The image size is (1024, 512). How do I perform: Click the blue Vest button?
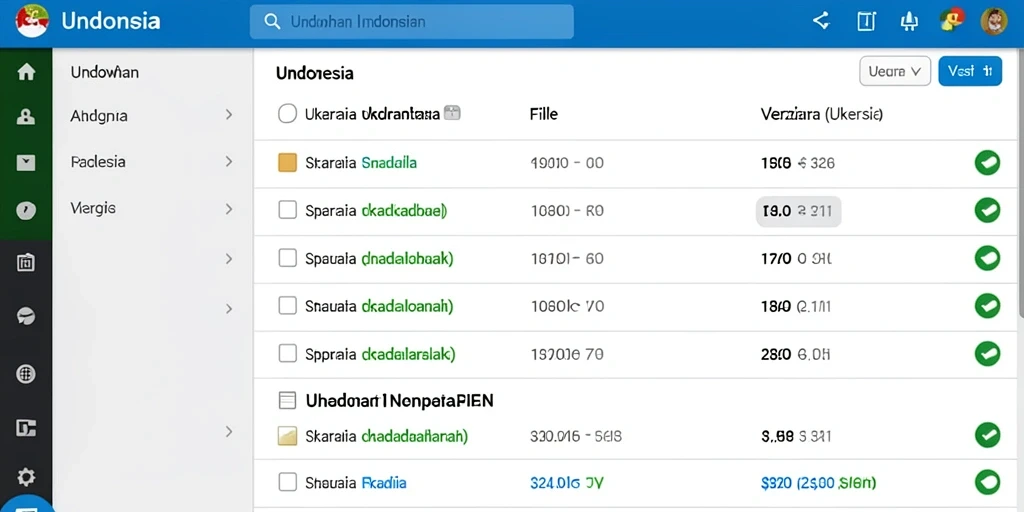point(970,71)
